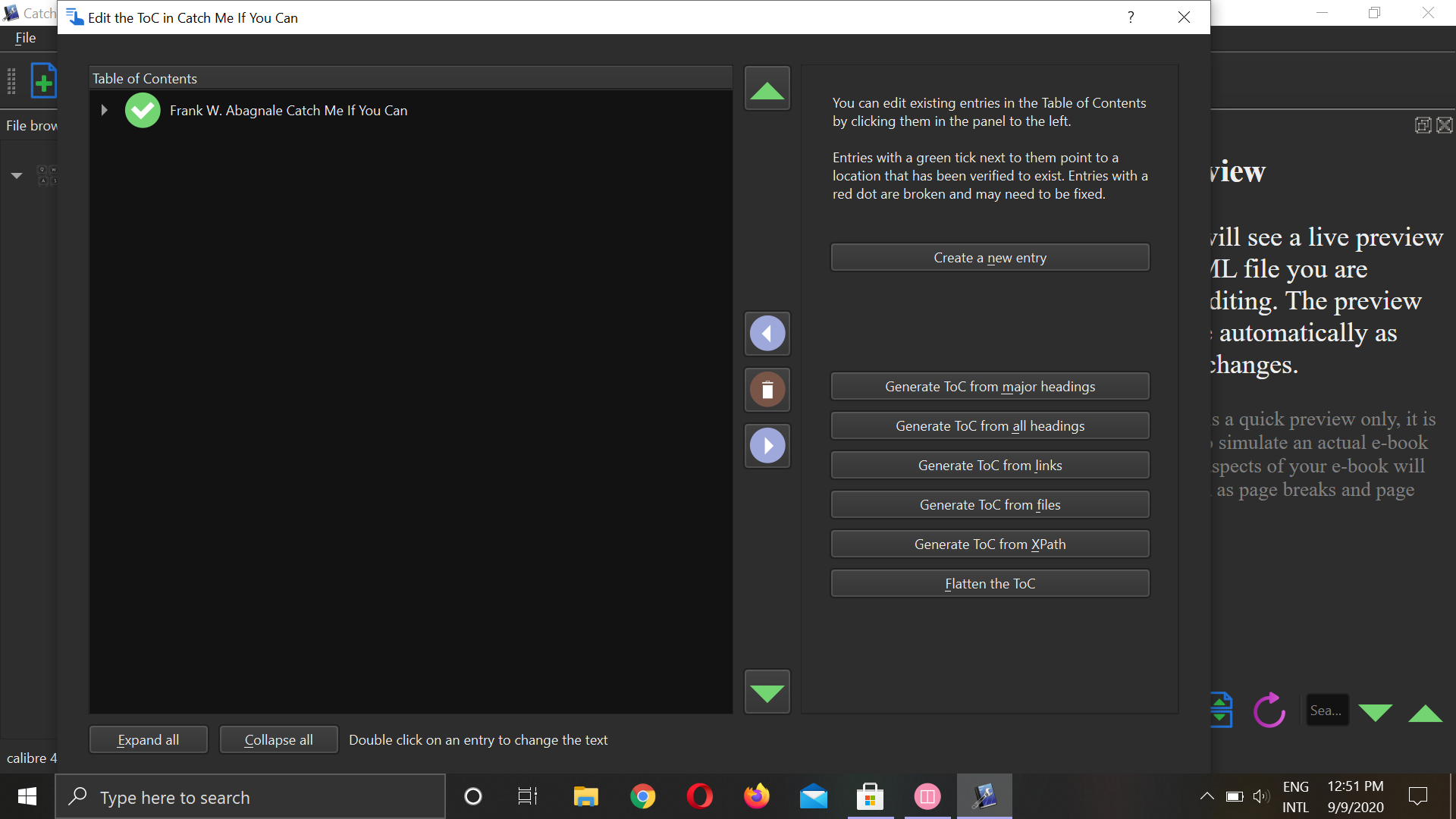Viewport: 1456px width, 819px height.
Task: Click the purple reload preview icon
Action: click(x=1269, y=711)
